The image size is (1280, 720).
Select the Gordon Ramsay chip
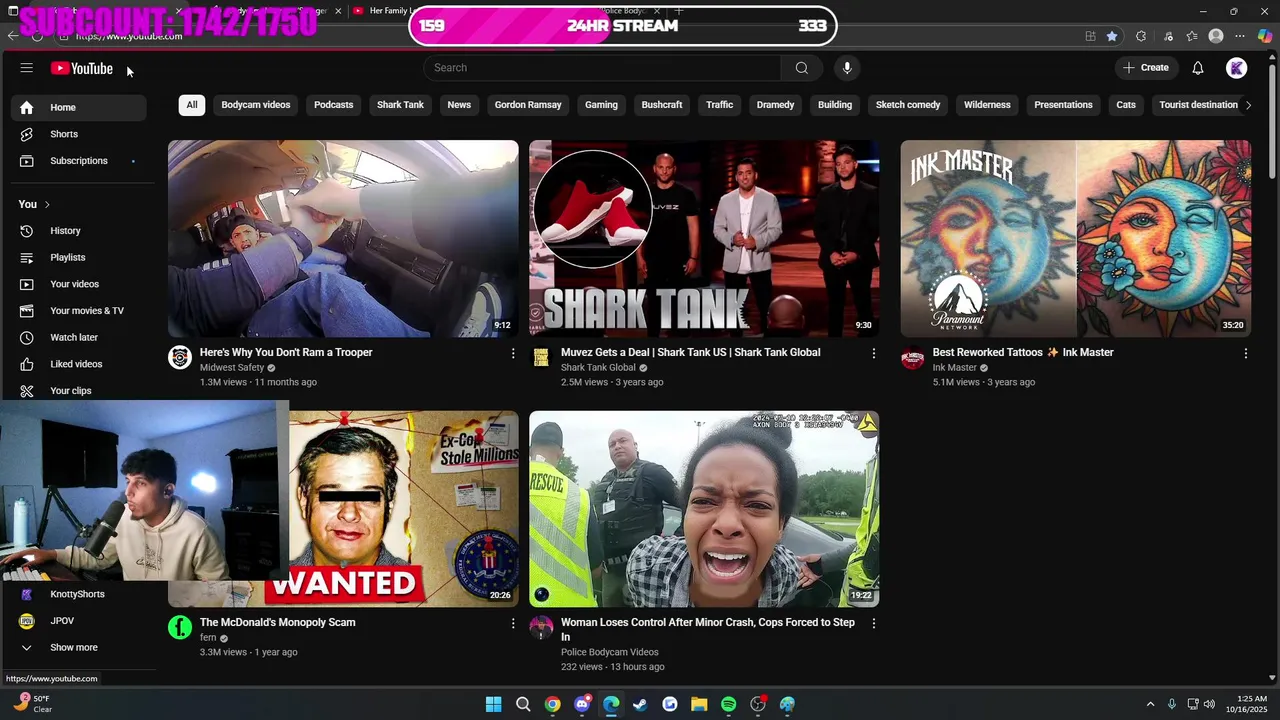[x=528, y=105]
